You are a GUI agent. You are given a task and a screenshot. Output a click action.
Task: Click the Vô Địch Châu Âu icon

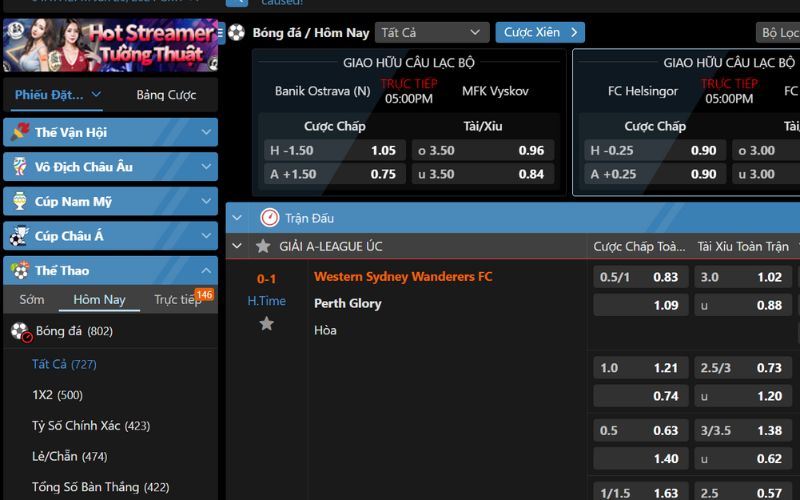point(19,166)
